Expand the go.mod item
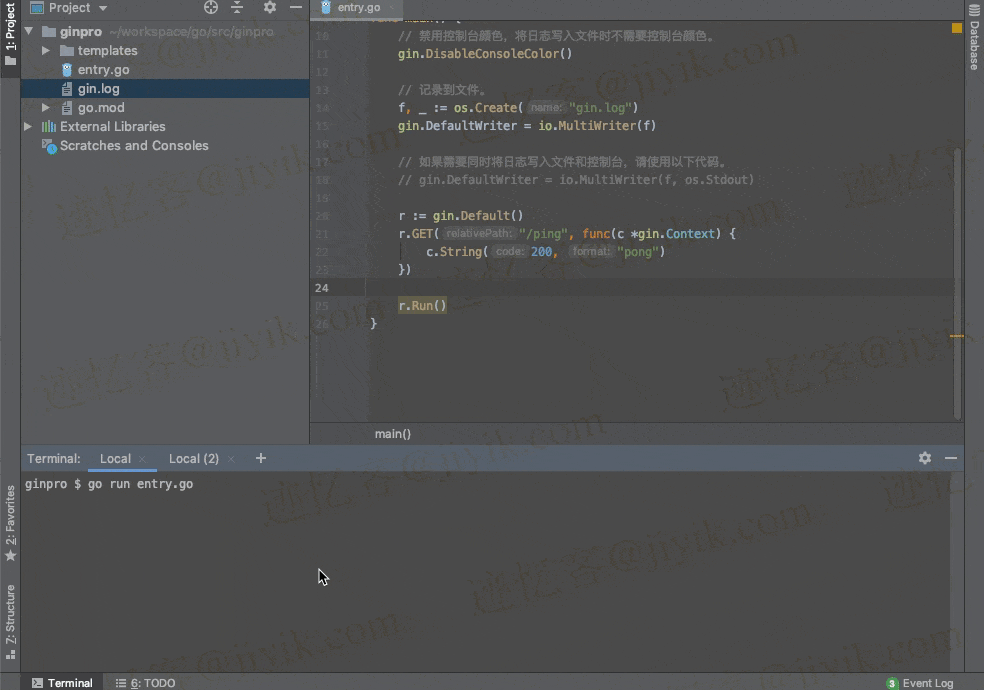The width and height of the screenshot is (984, 690). pyautogui.click(x=46, y=107)
